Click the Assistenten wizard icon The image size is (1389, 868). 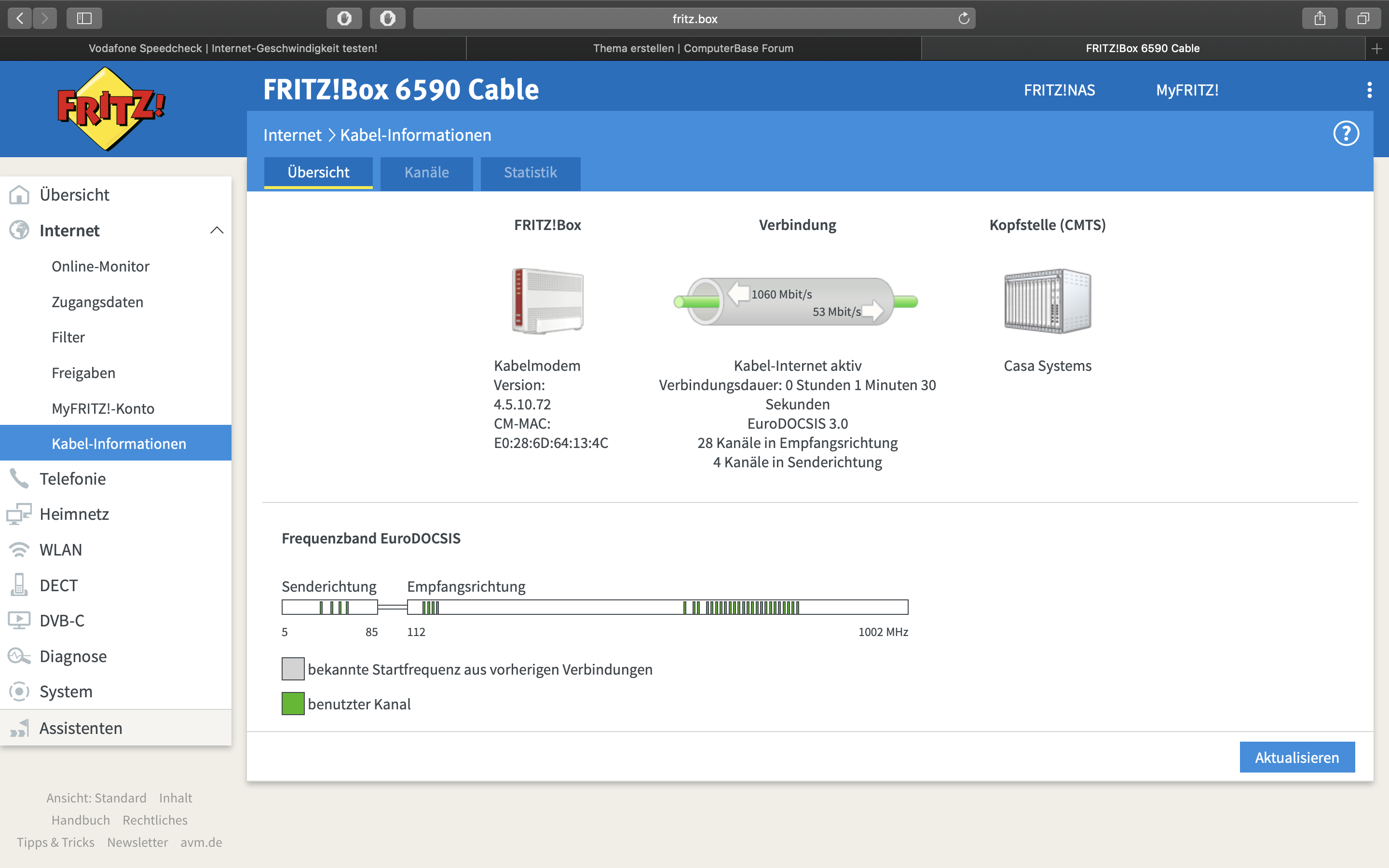click(x=19, y=728)
